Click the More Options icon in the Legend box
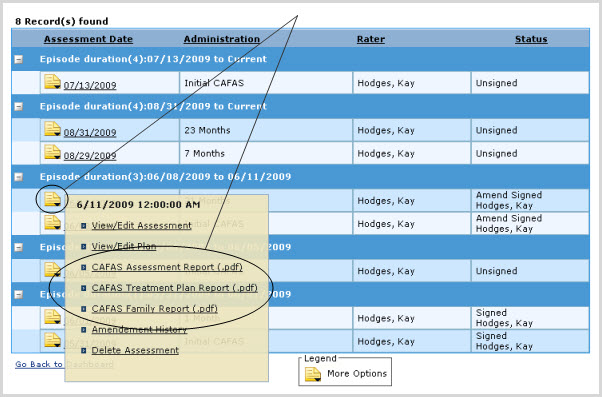Viewport: 602px width, 397px height. (313, 374)
